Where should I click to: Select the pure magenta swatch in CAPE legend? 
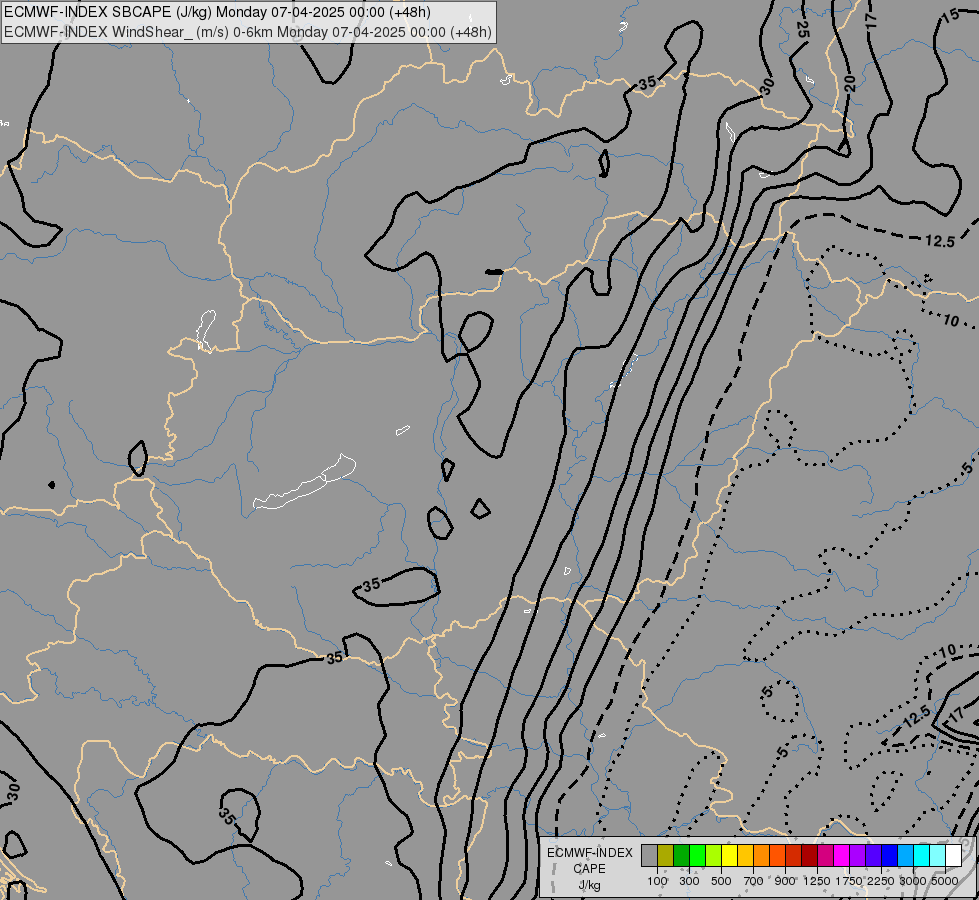842,855
